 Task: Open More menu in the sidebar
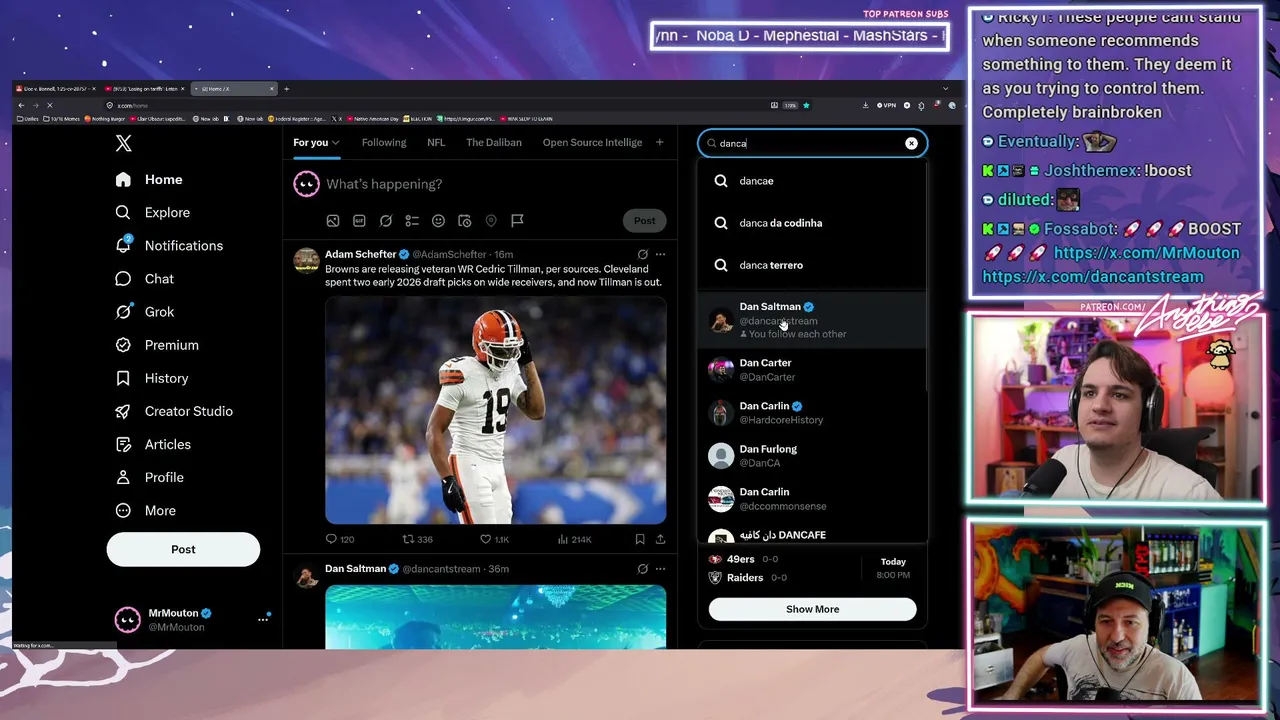[x=145, y=510]
